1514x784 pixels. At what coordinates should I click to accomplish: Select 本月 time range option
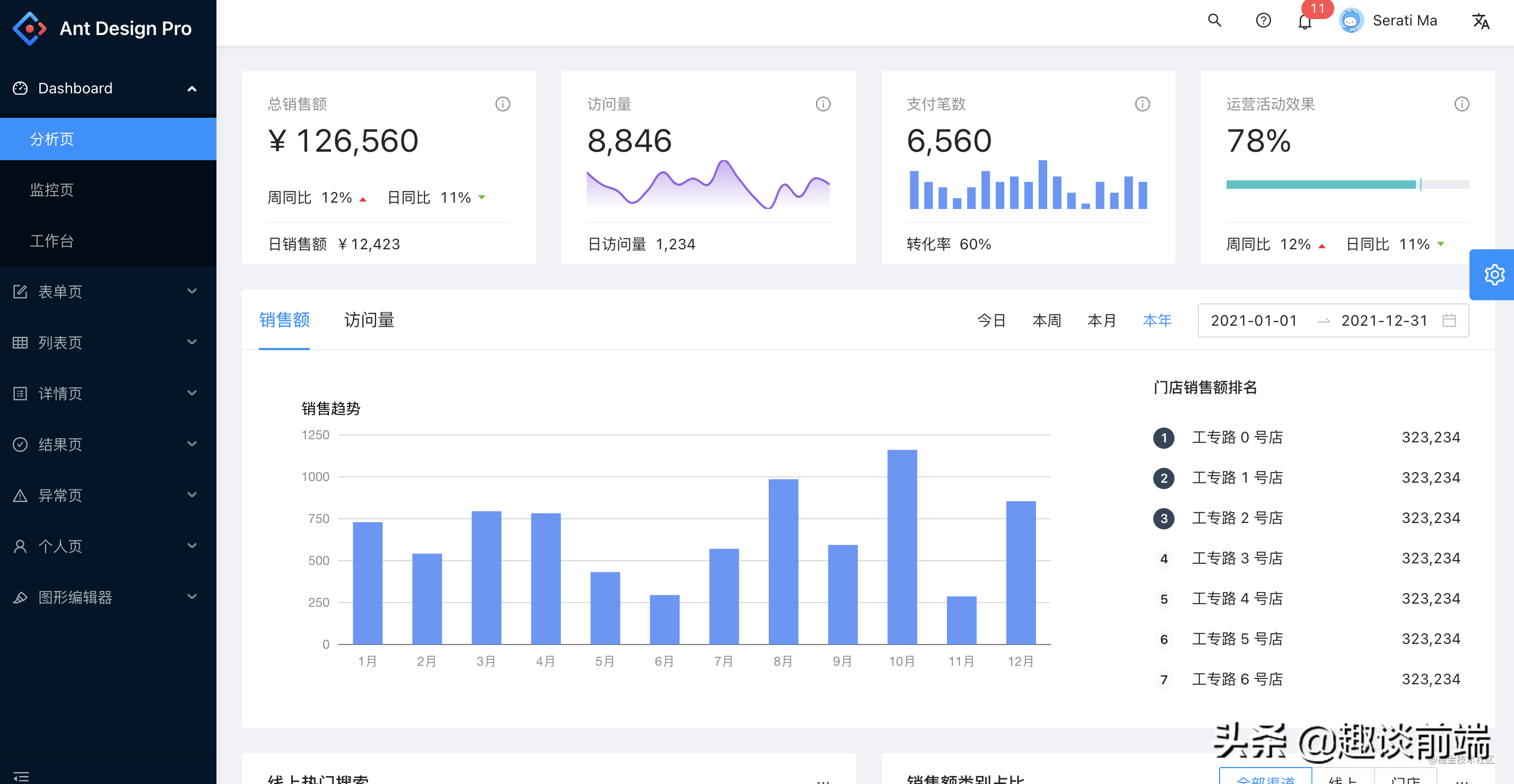coord(1101,320)
